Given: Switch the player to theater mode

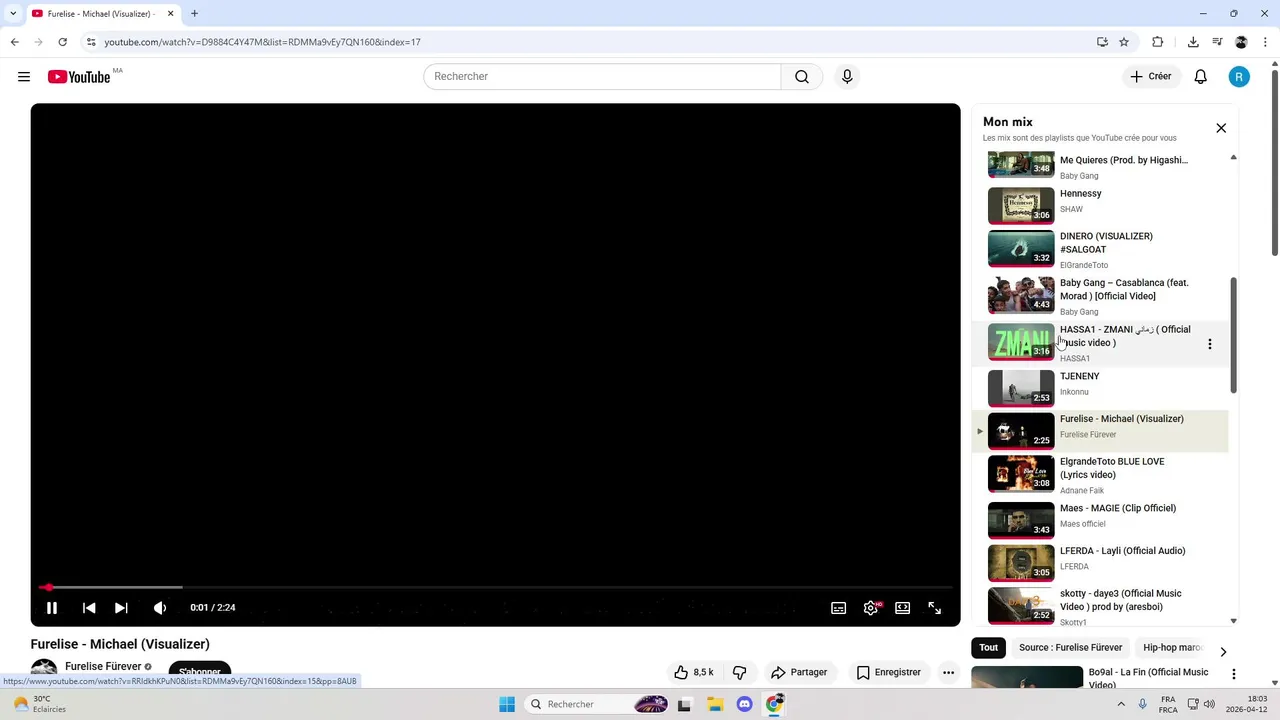Looking at the screenshot, I should (x=903, y=608).
